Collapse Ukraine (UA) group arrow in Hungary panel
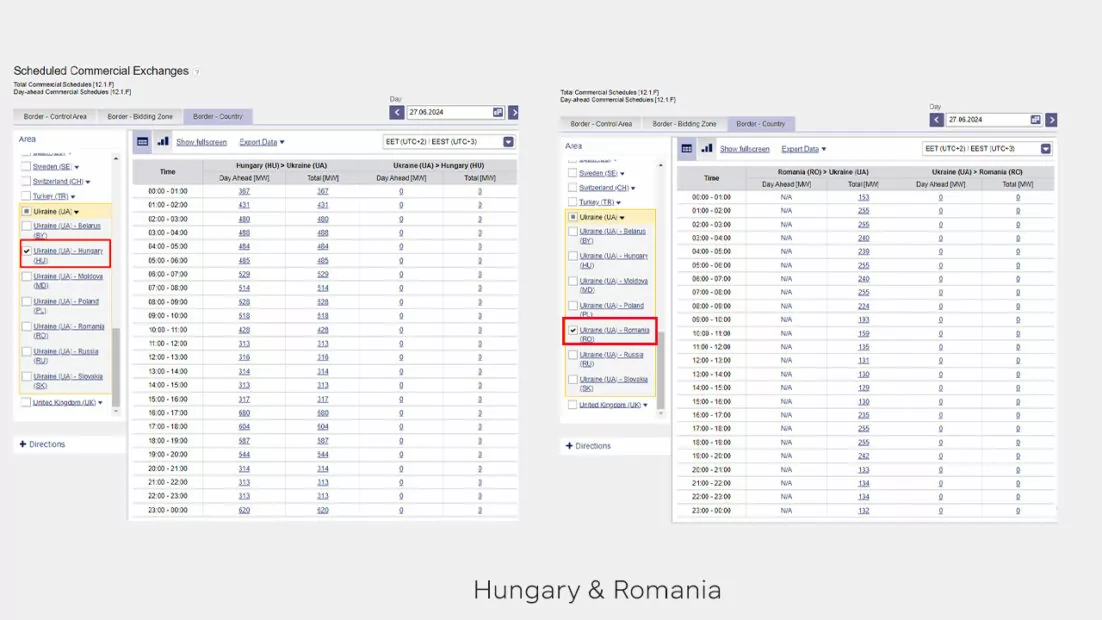 click(x=77, y=212)
